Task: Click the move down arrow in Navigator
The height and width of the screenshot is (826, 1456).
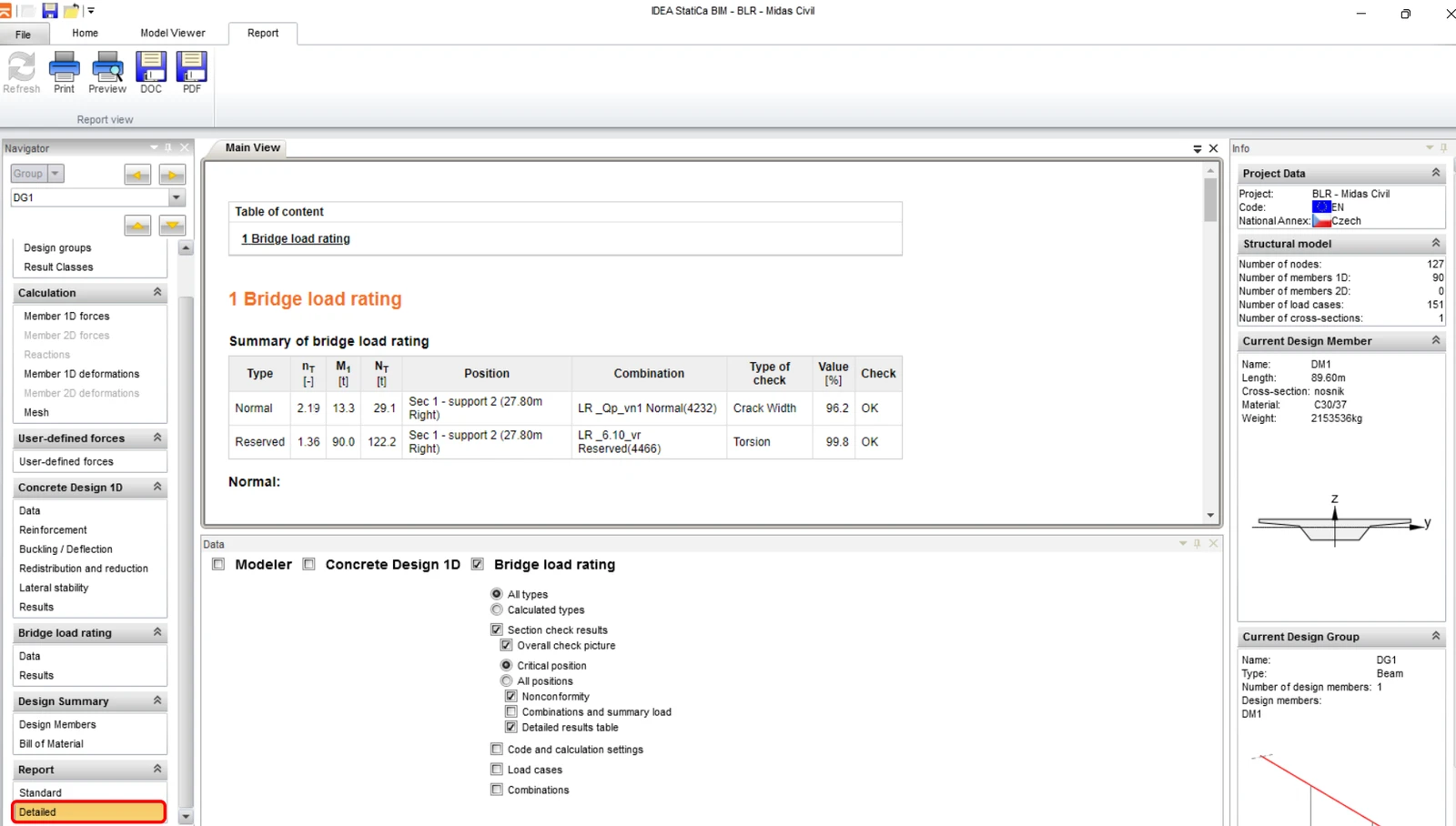Action: pos(172,226)
